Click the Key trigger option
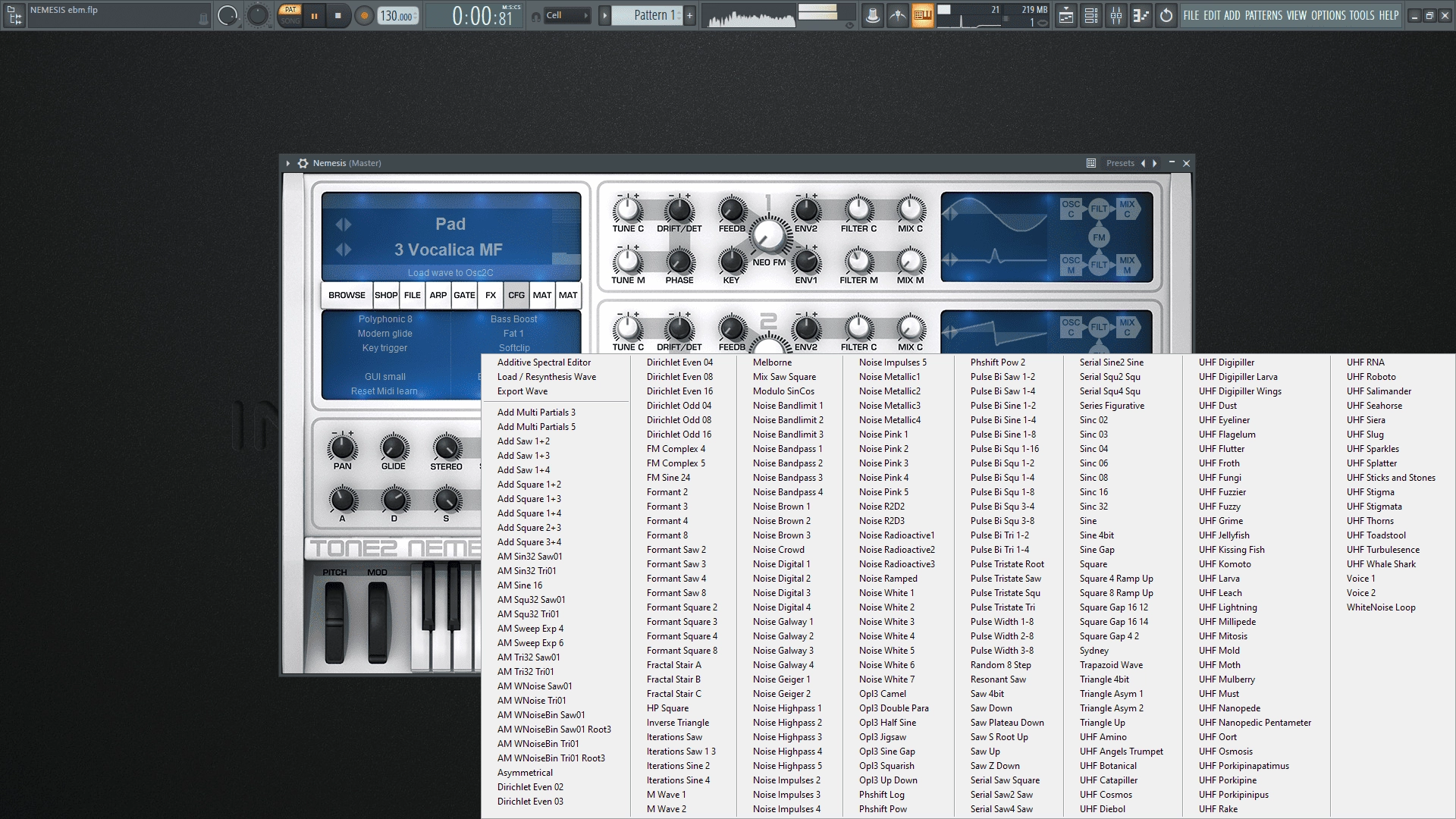Image resolution: width=1456 pixels, height=819 pixels. [384, 348]
